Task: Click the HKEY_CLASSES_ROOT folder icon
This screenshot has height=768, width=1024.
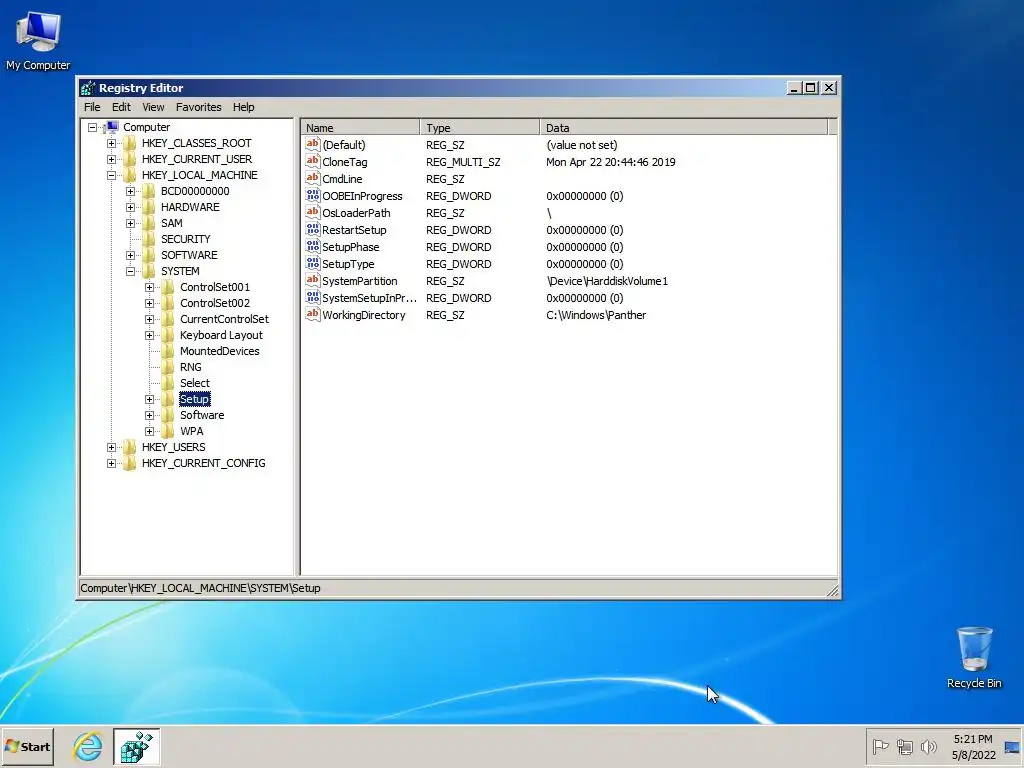Action: point(130,143)
